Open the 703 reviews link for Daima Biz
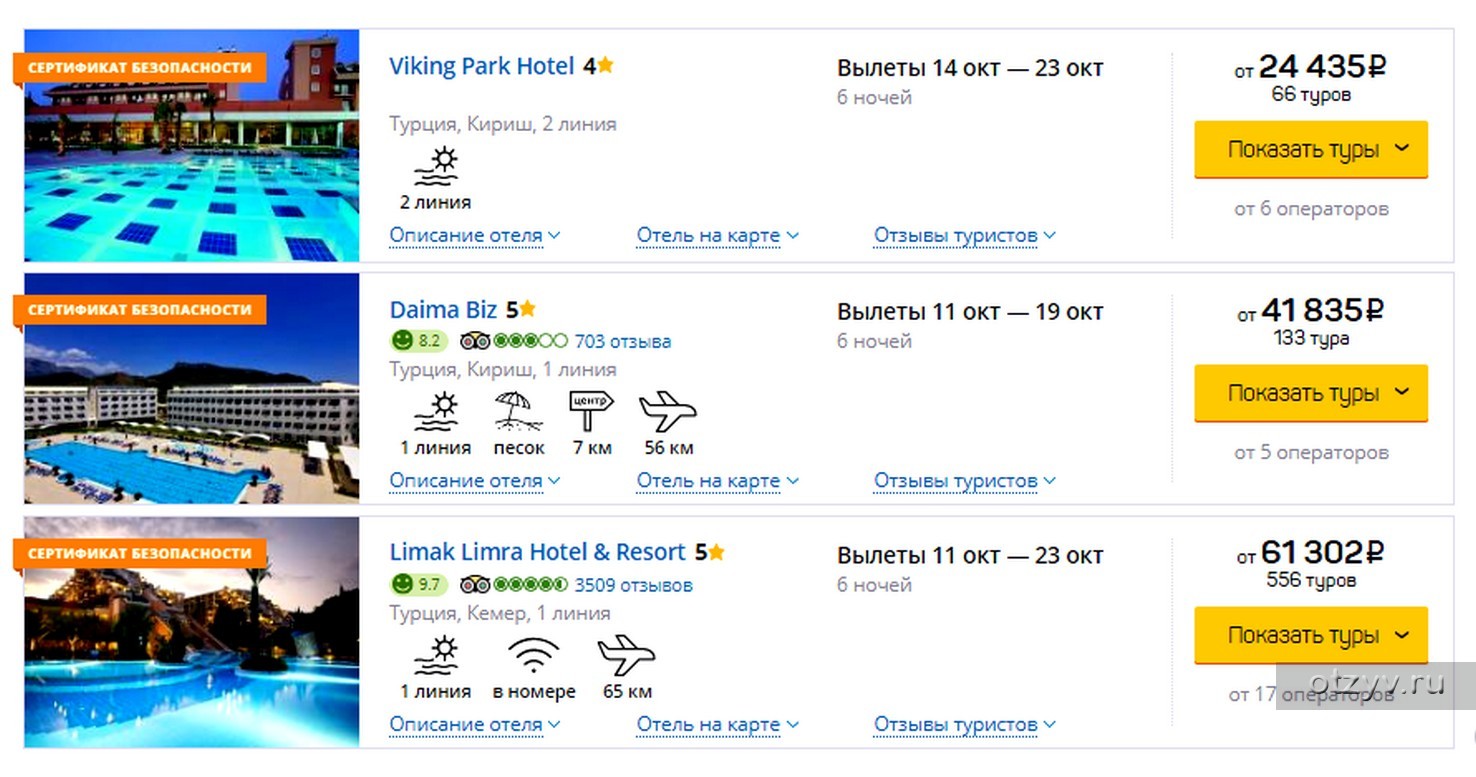 pyautogui.click(x=622, y=341)
